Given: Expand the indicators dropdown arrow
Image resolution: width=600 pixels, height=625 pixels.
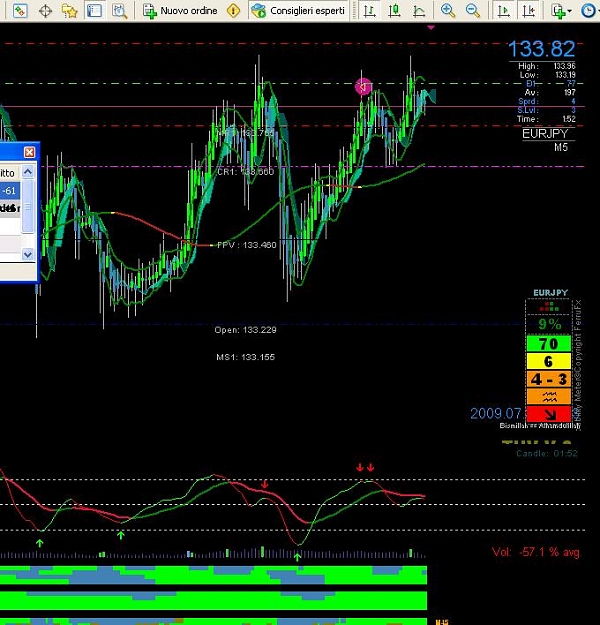Looking at the screenshot, I should [569, 11].
